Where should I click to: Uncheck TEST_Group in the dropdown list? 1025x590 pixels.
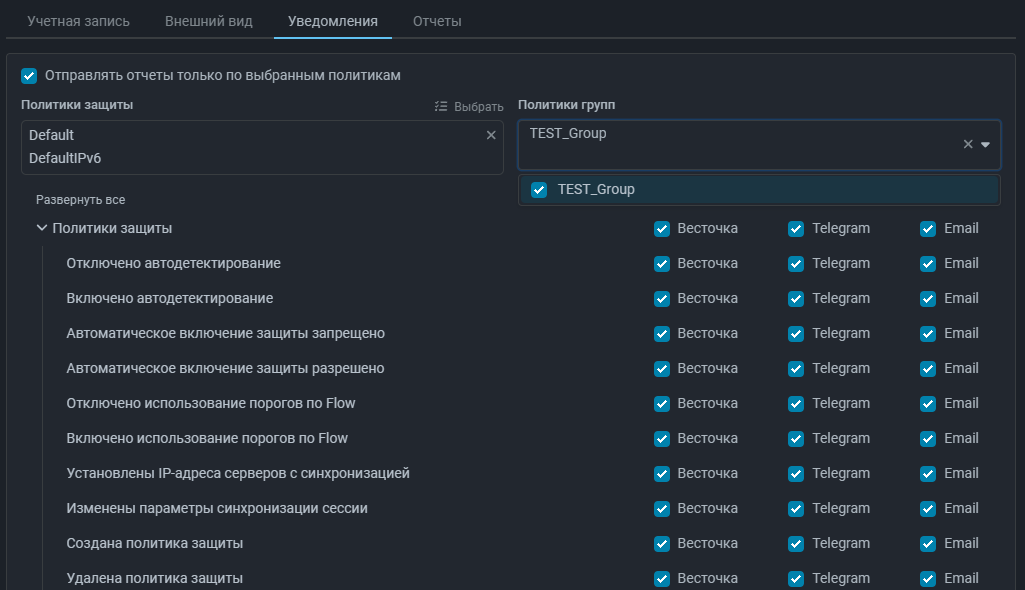pyautogui.click(x=540, y=190)
